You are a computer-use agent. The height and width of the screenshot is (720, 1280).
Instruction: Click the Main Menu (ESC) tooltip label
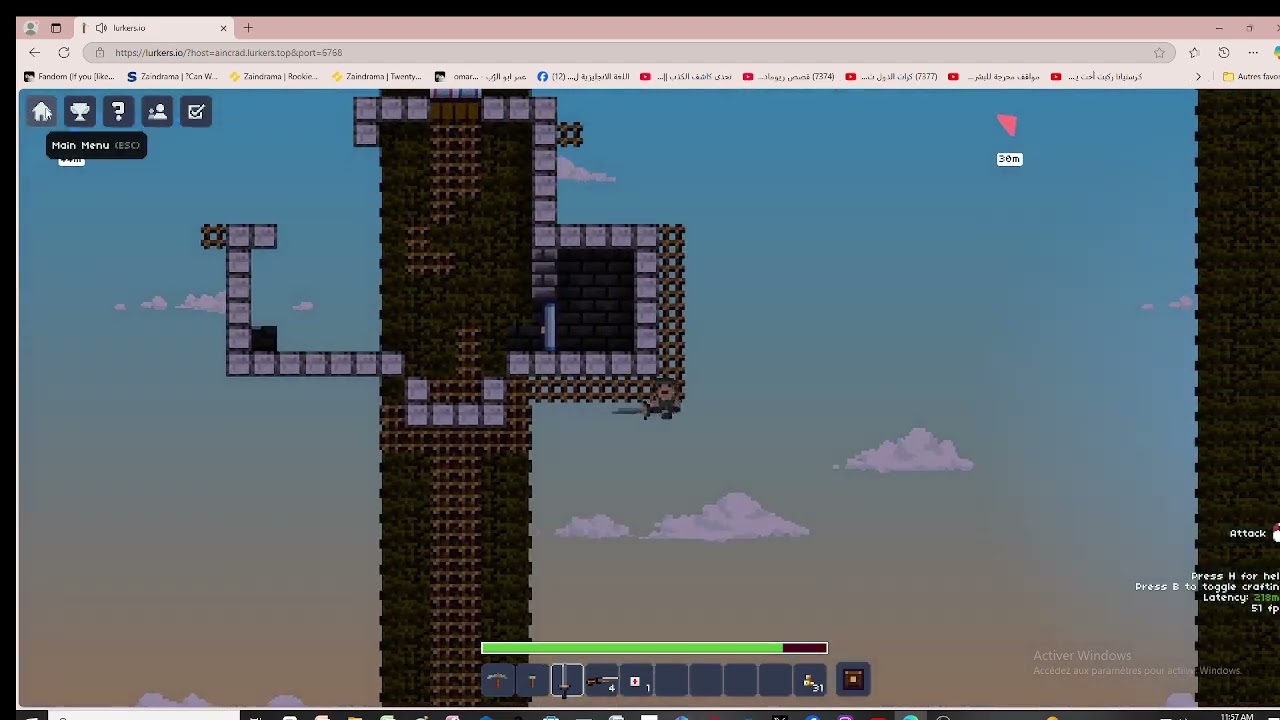coord(96,145)
